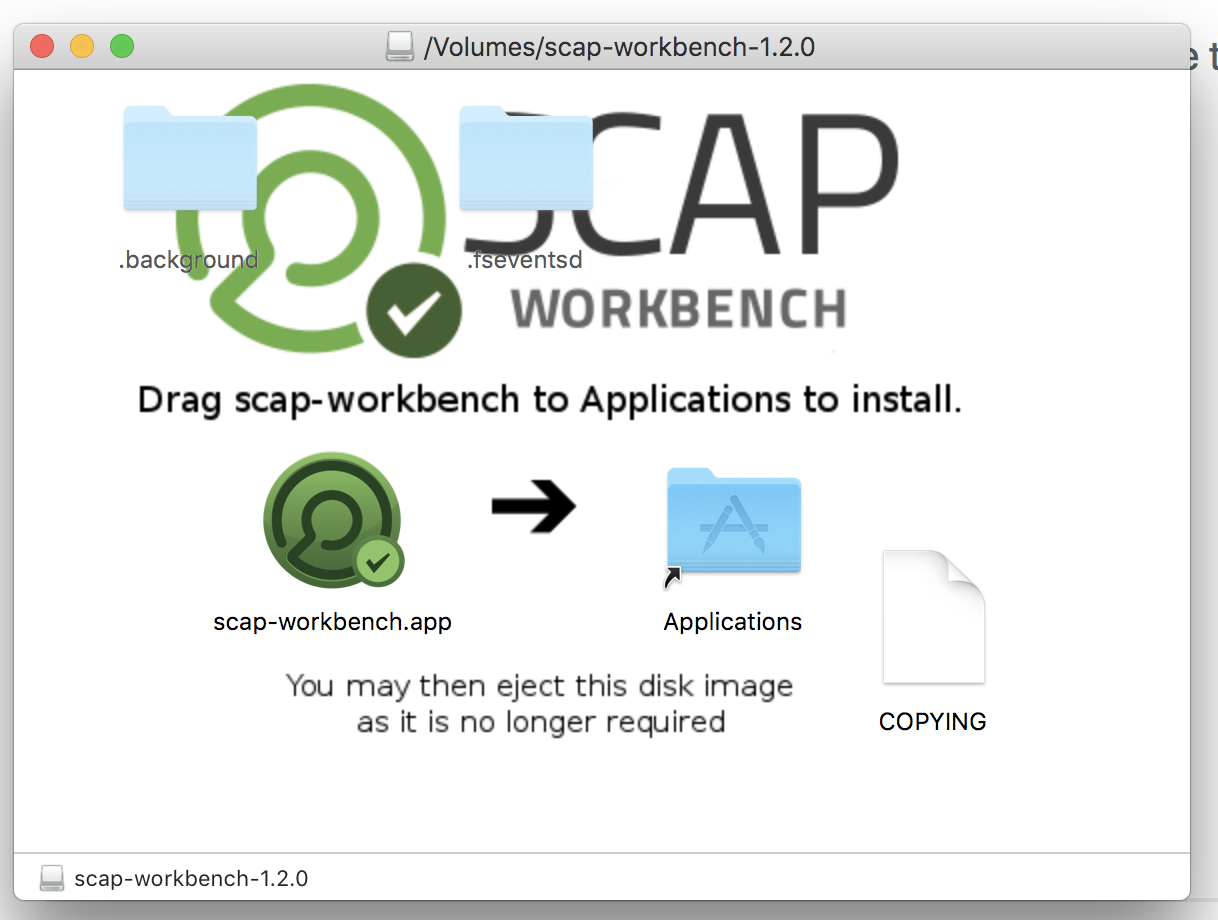This screenshot has width=1218, height=920.
Task: Click the Applications folder name label
Action: coord(733,621)
